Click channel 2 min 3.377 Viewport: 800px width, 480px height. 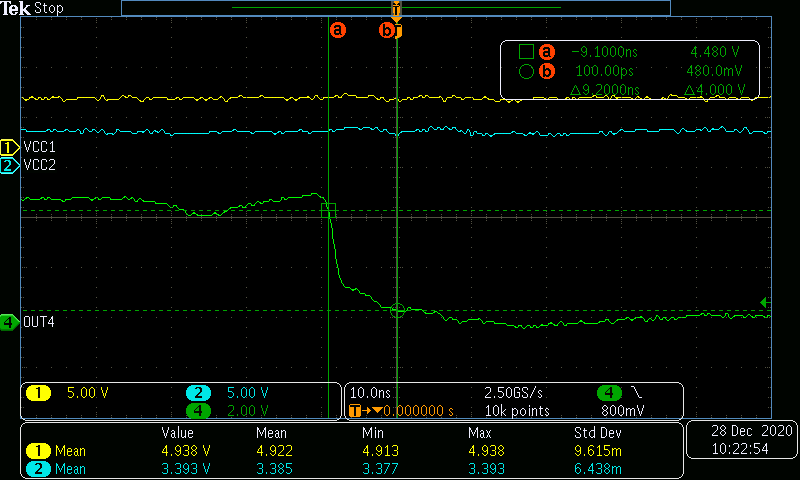(x=381, y=469)
